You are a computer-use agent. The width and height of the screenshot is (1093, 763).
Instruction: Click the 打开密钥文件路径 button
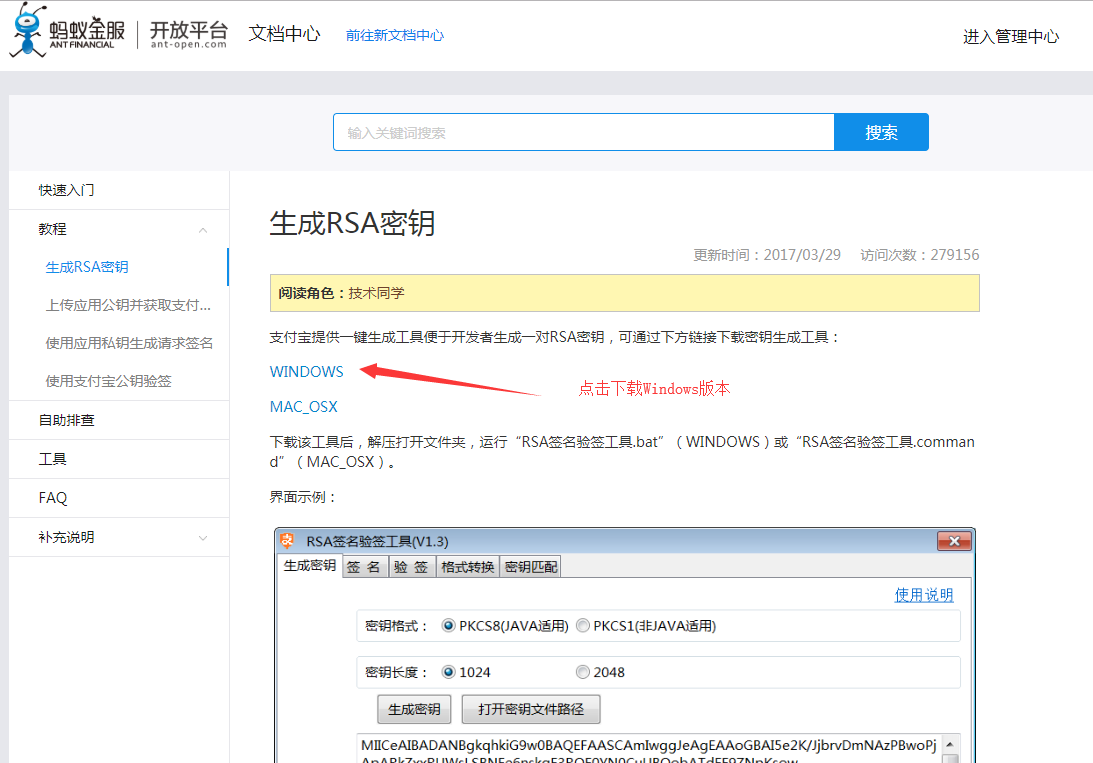531,709
